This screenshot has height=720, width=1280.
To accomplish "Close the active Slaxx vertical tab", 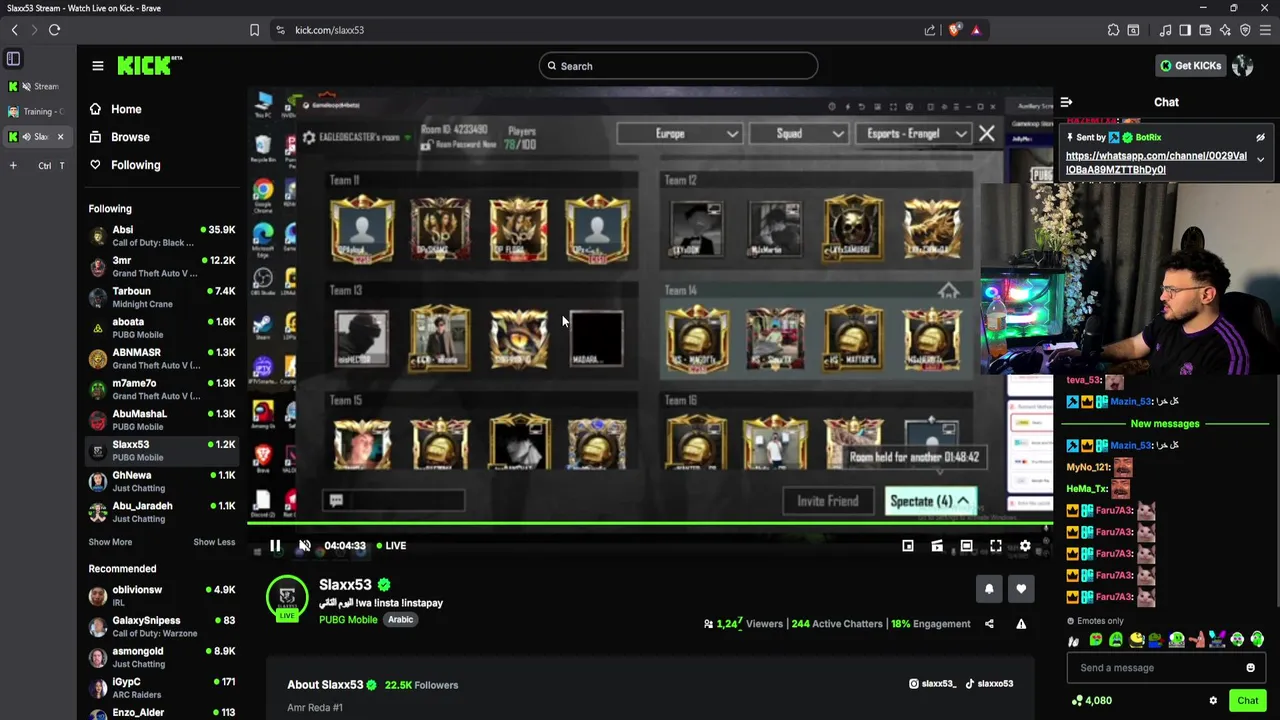I will tap(60, 137).
